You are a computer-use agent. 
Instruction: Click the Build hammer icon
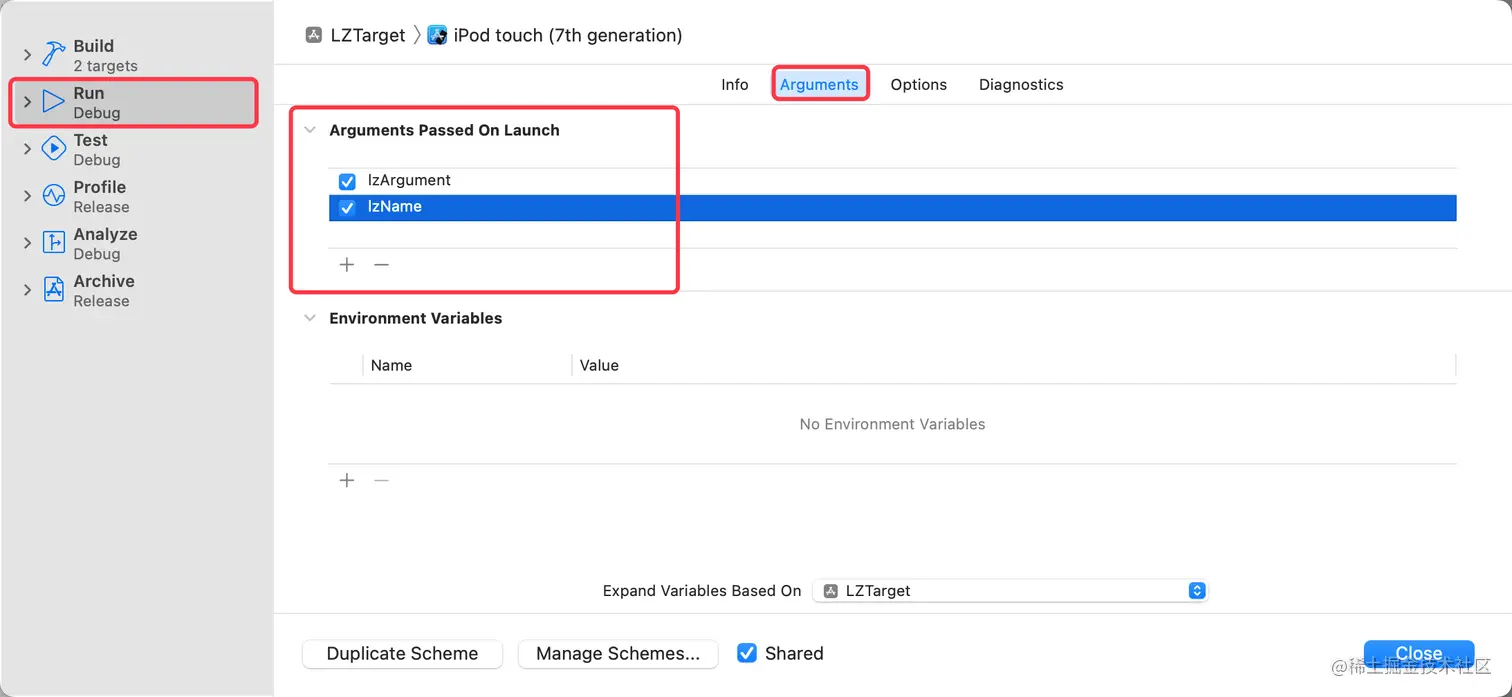tap(54, 55)
